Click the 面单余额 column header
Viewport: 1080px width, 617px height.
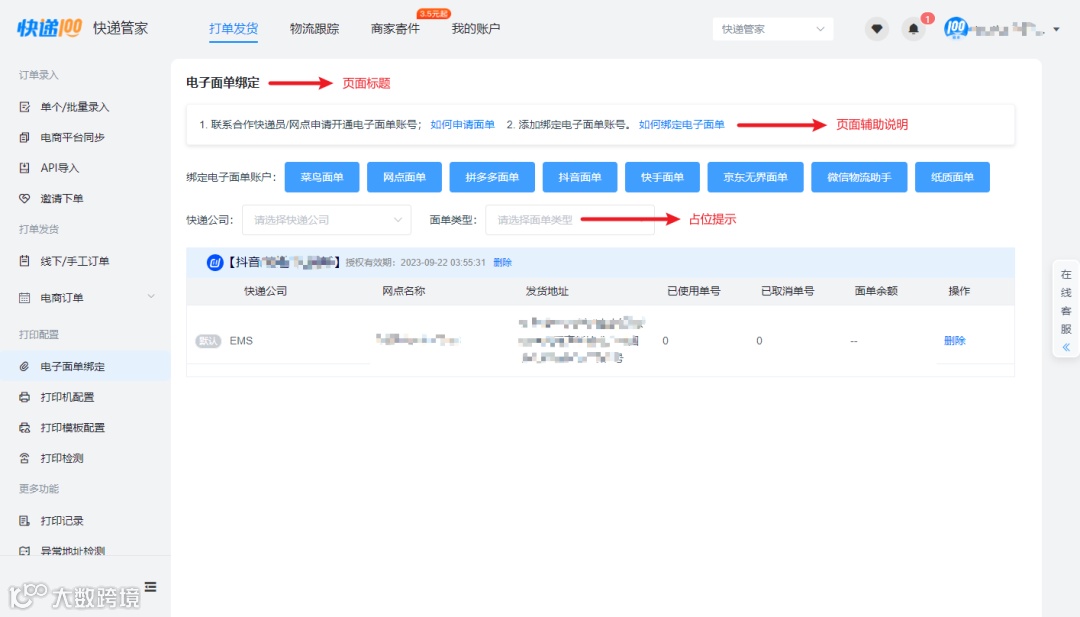(x=876, y=291)
